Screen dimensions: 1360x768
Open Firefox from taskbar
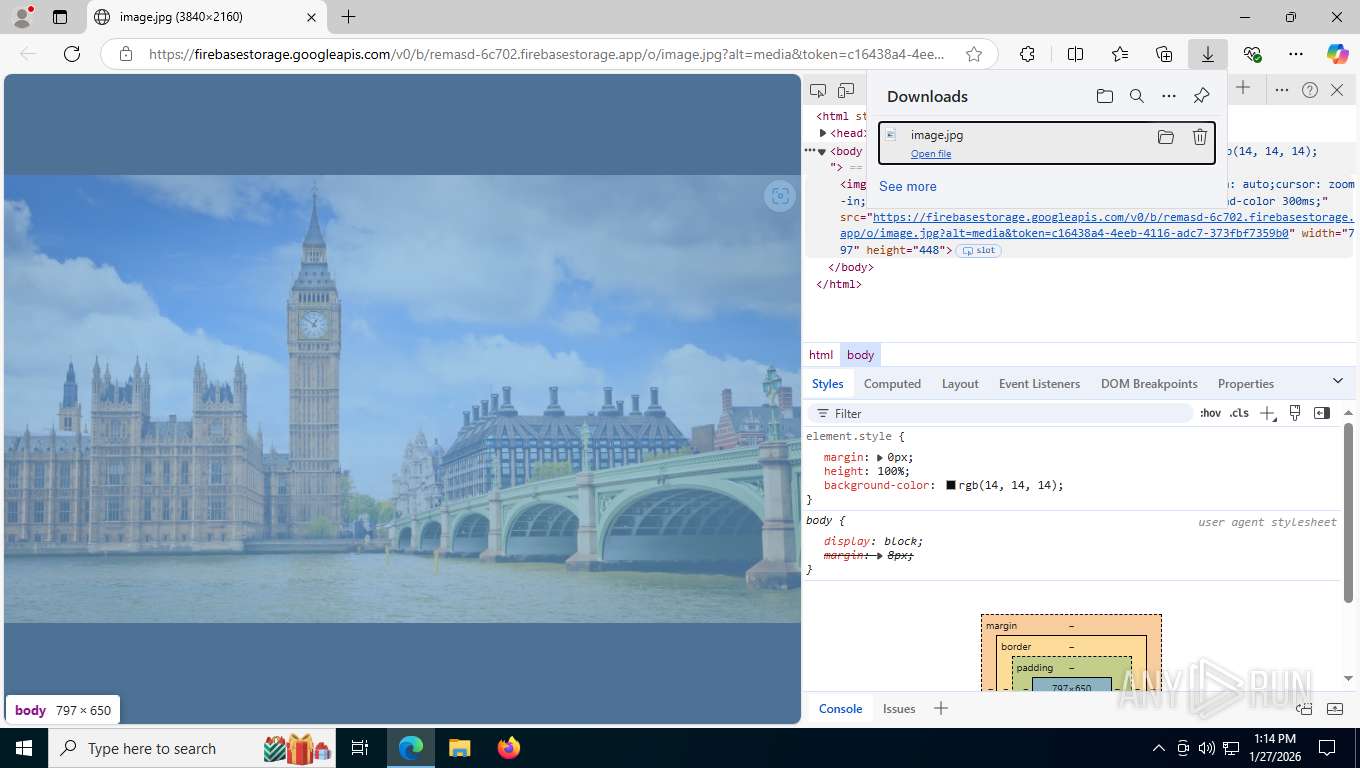(x=509, y=748)
